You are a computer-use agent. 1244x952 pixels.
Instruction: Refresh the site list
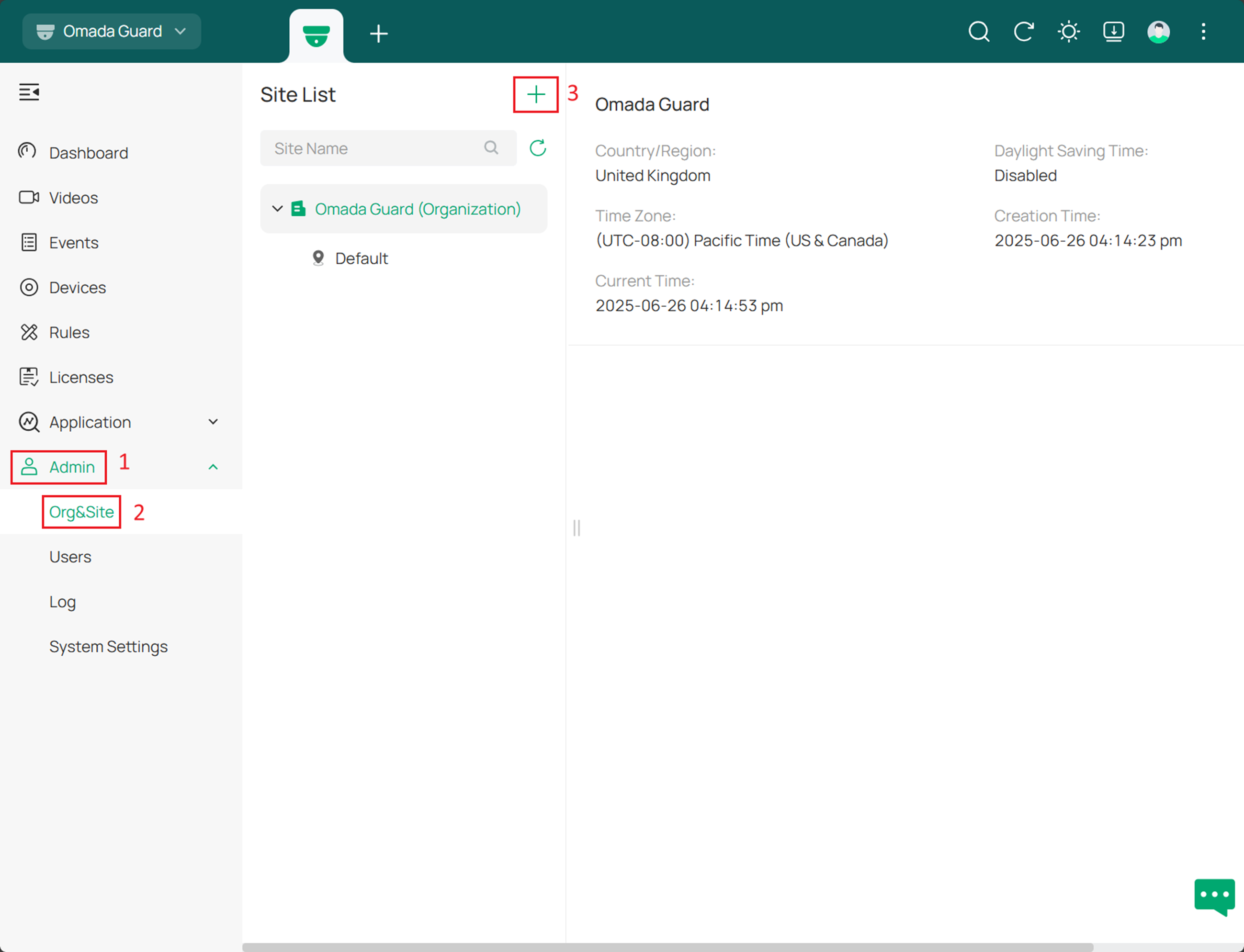pos(537,148)
